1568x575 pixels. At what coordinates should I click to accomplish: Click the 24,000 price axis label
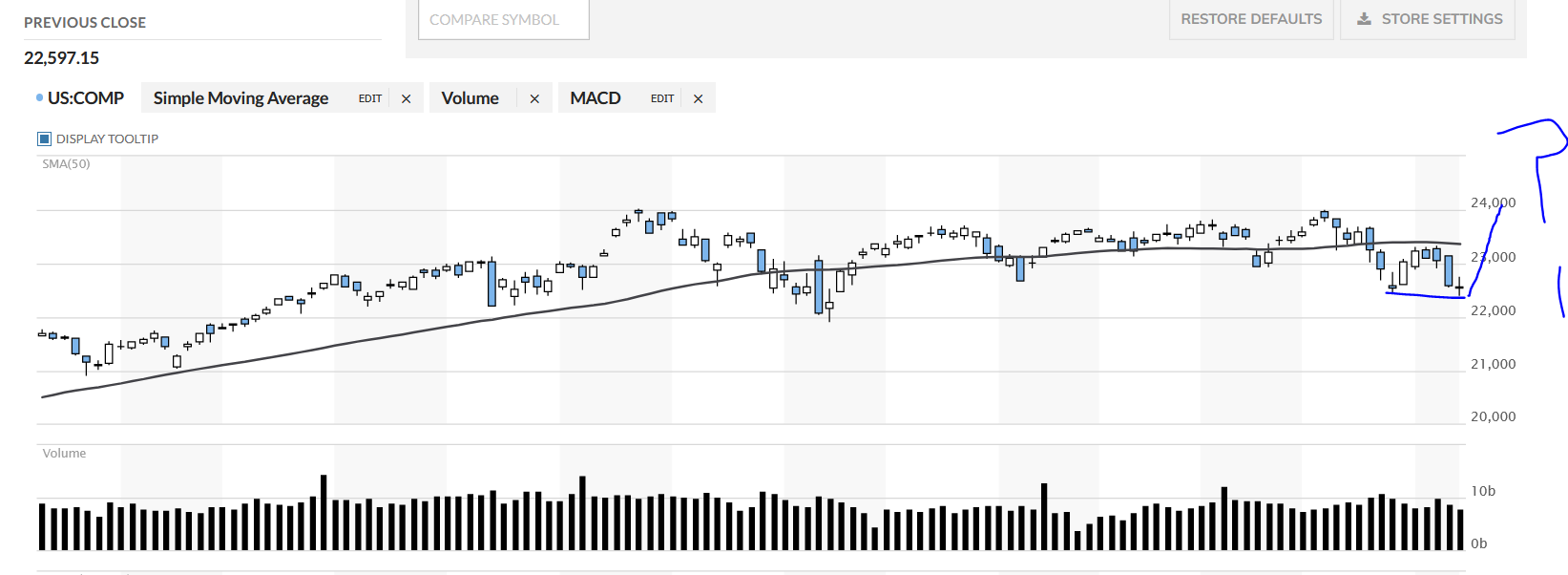click(x=1493, y=202)
